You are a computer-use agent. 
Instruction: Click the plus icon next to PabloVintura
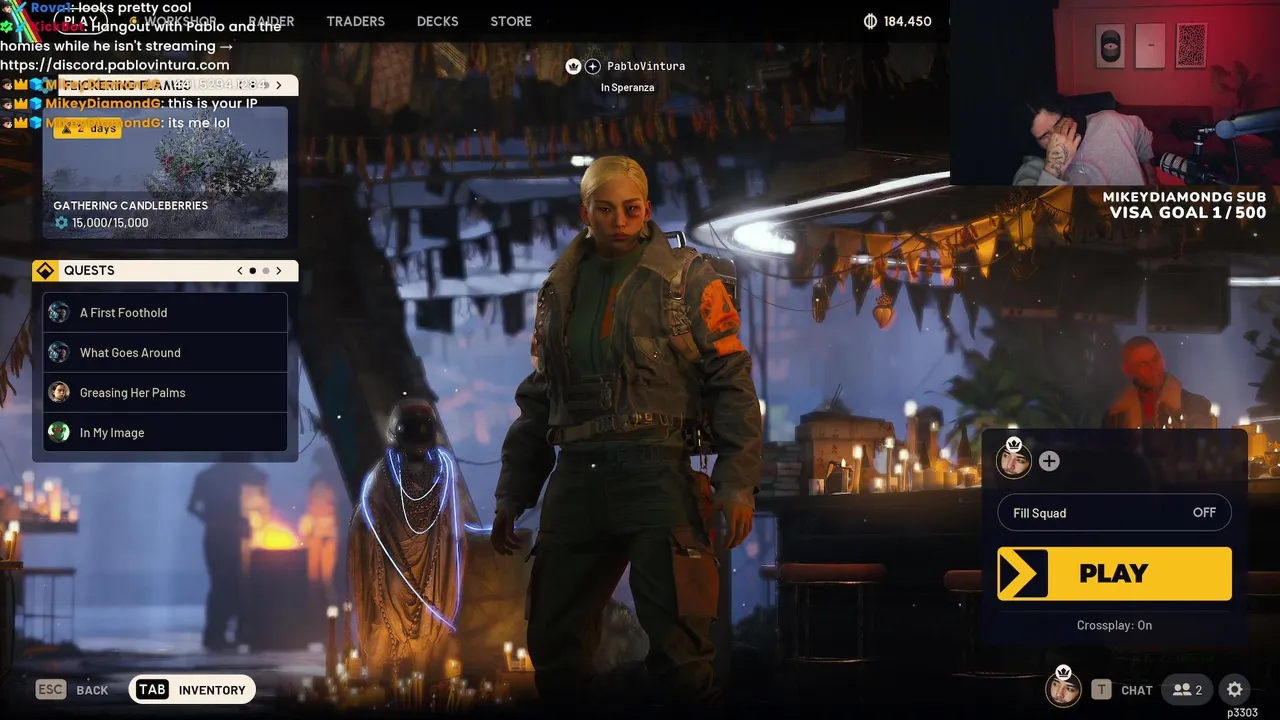593,66
